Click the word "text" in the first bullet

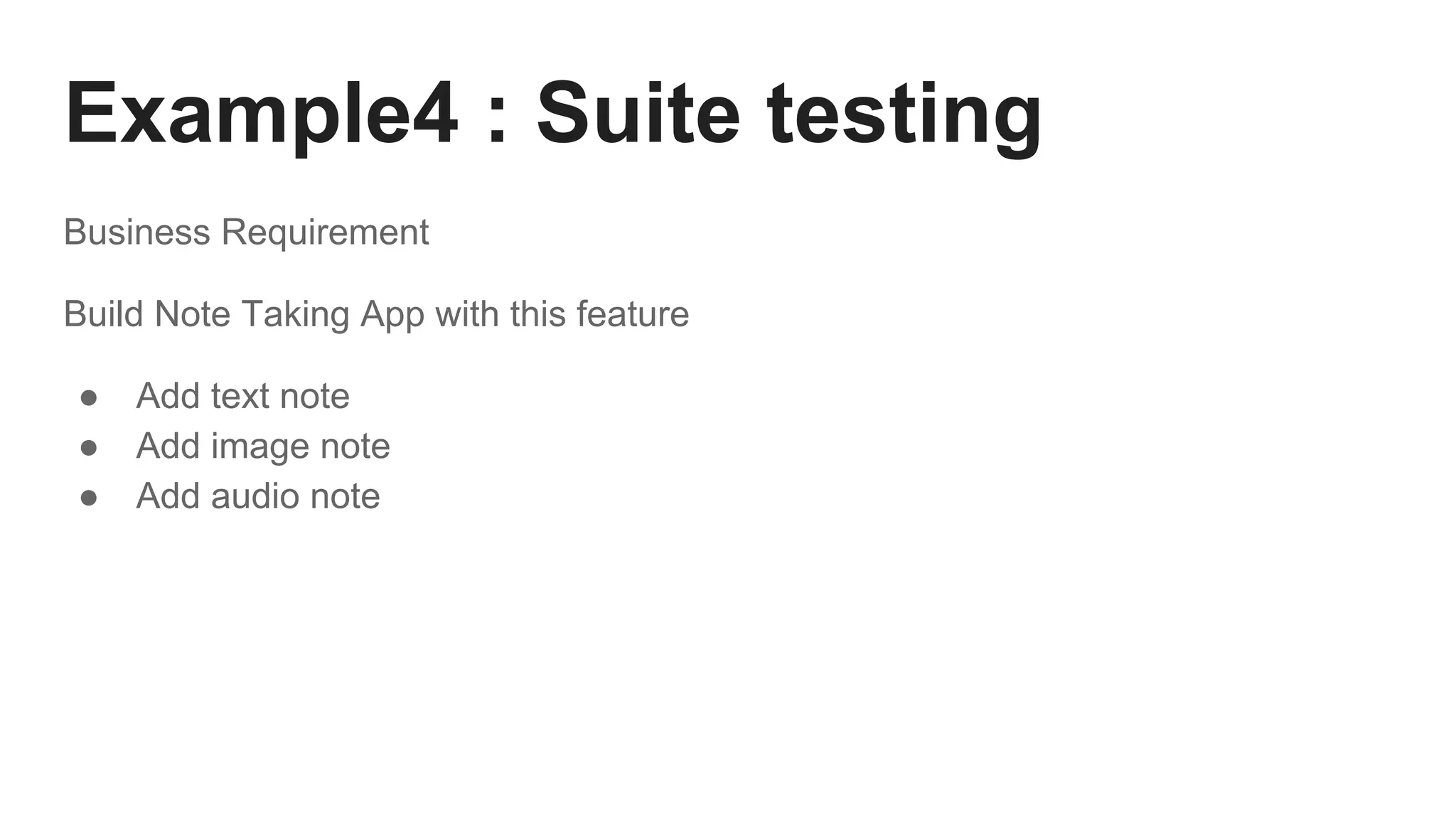240,395
